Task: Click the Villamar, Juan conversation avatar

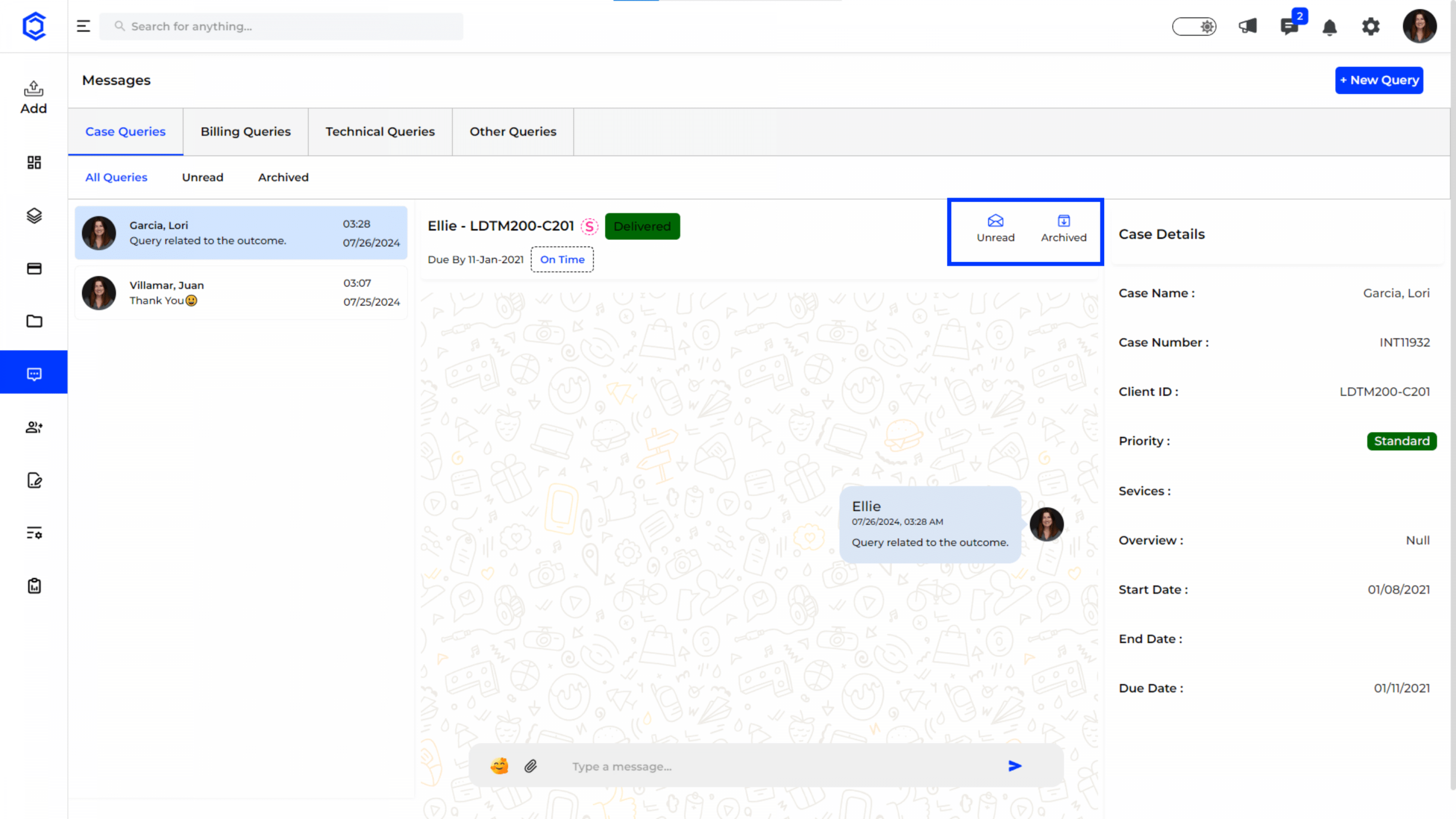Action: point(99,293)
